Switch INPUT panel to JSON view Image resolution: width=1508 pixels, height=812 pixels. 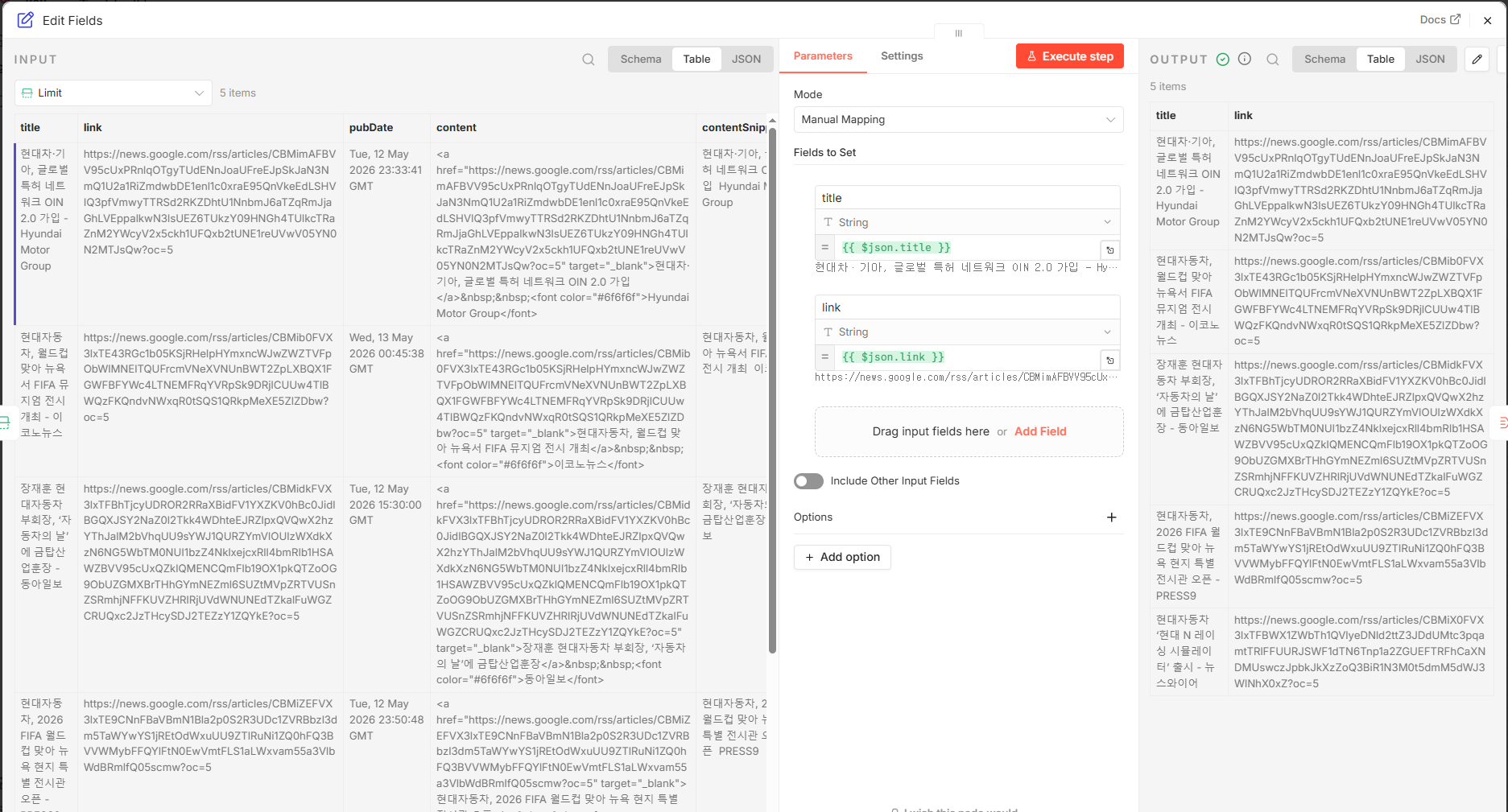[746, 60]
